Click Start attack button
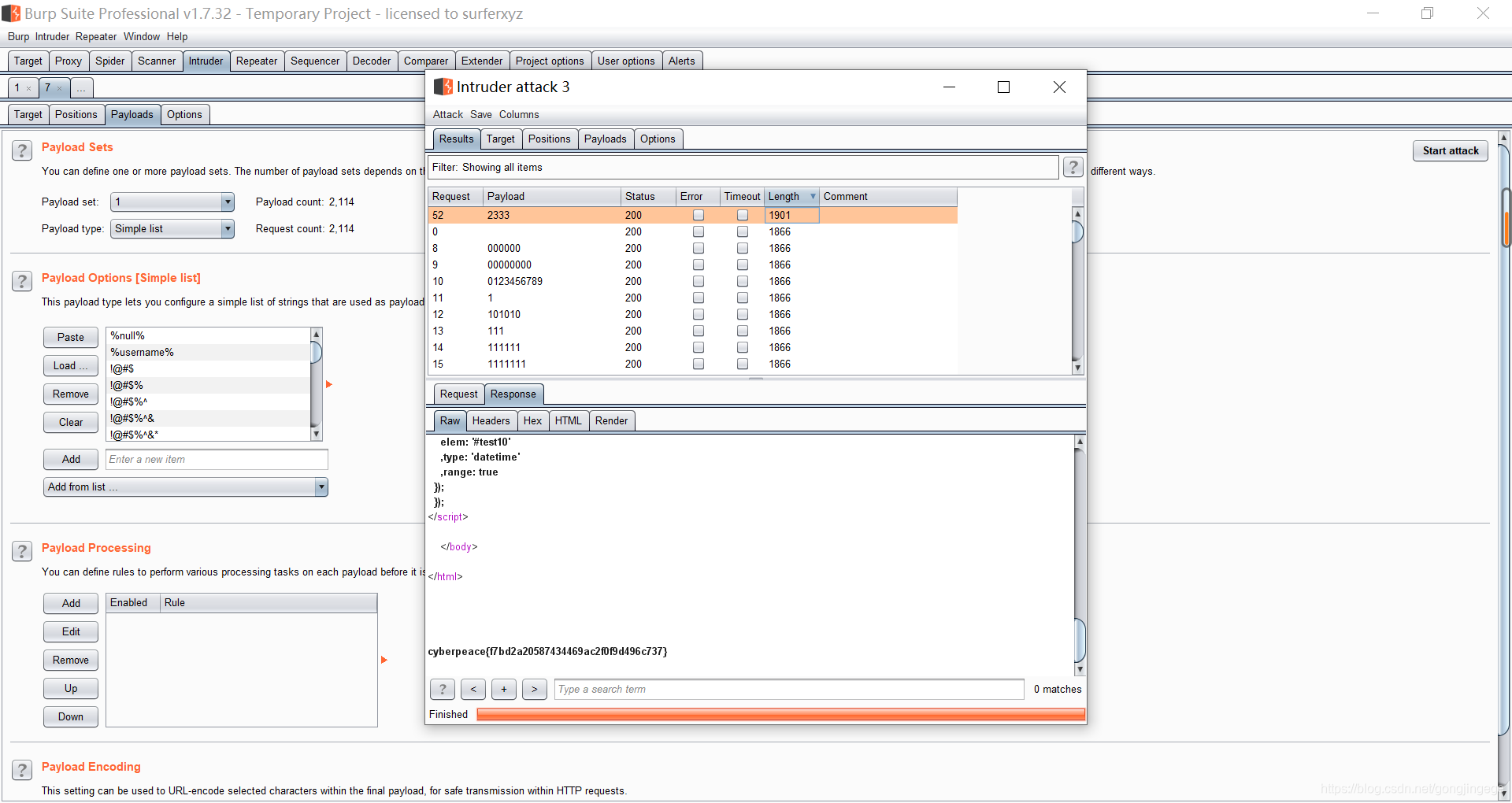 coord(1451,151)
